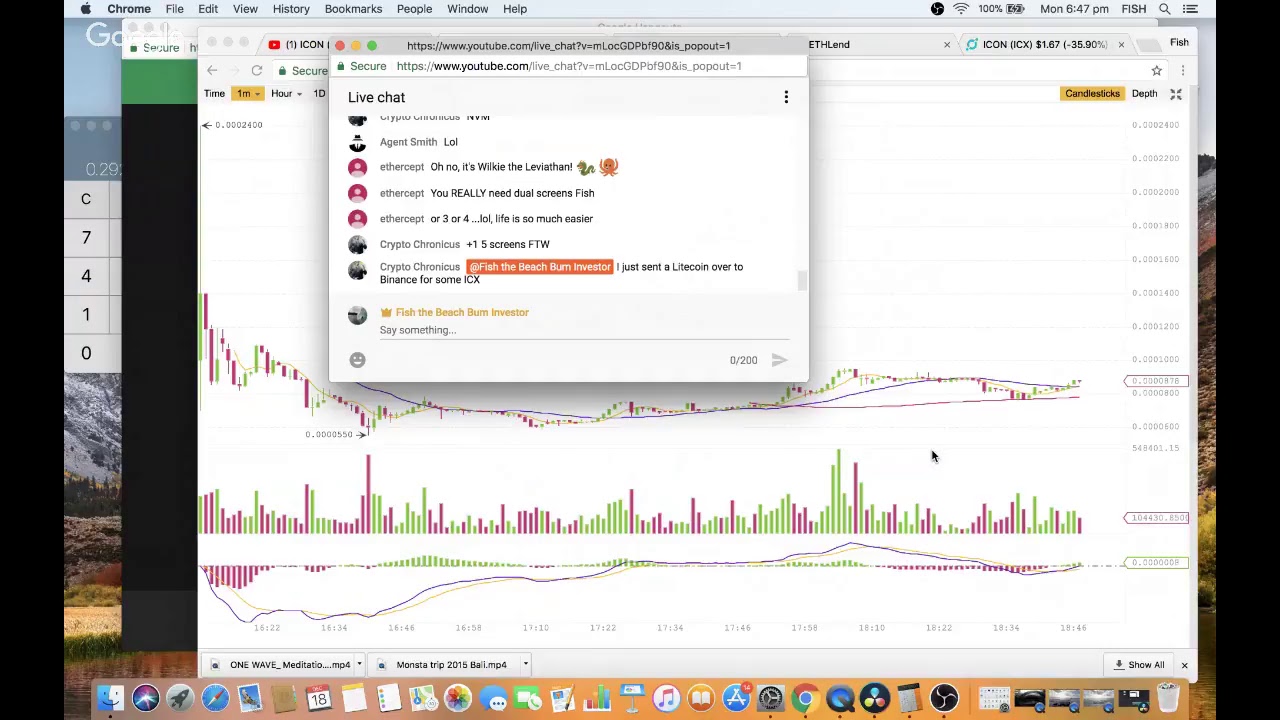This screenshot has height=720, width=1280.
Task: Click the Wi-Fi status icon
Action: 961,9
